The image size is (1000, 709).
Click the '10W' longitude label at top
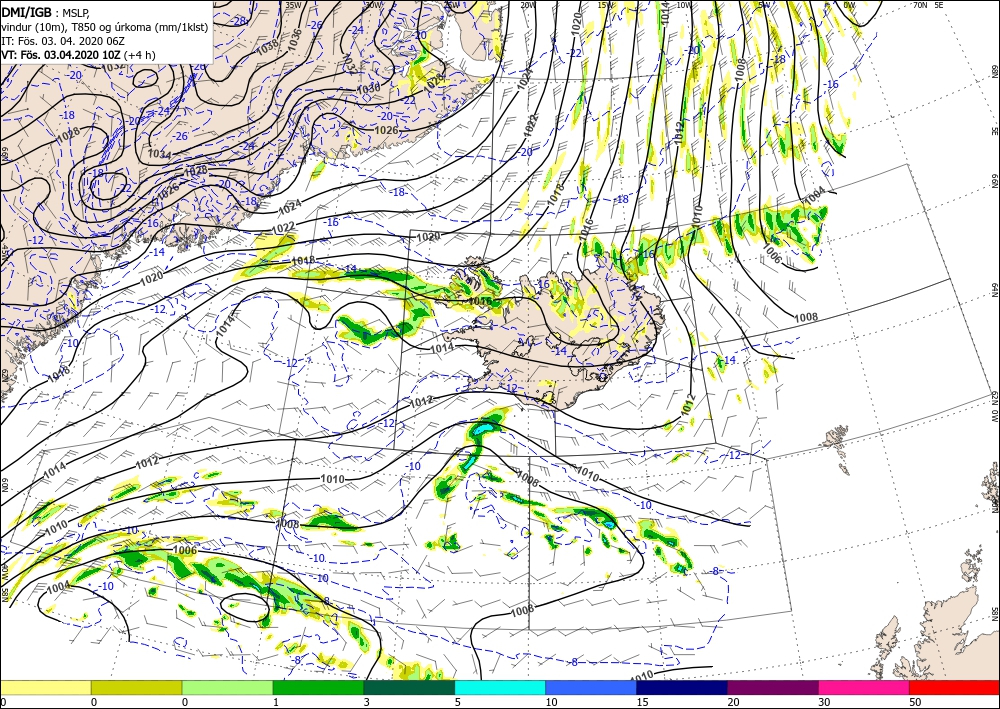684,5
